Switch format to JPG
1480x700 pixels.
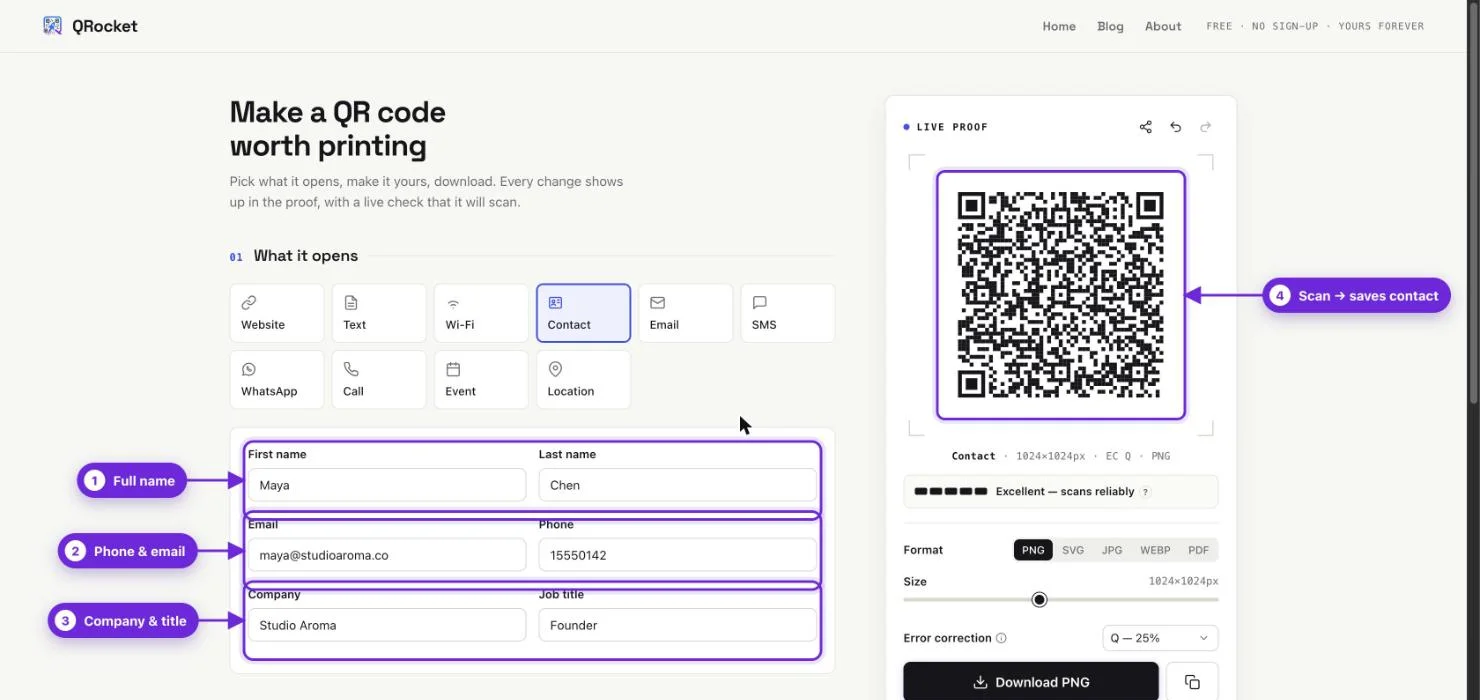pyautogui.click(x=1112, y=550)
